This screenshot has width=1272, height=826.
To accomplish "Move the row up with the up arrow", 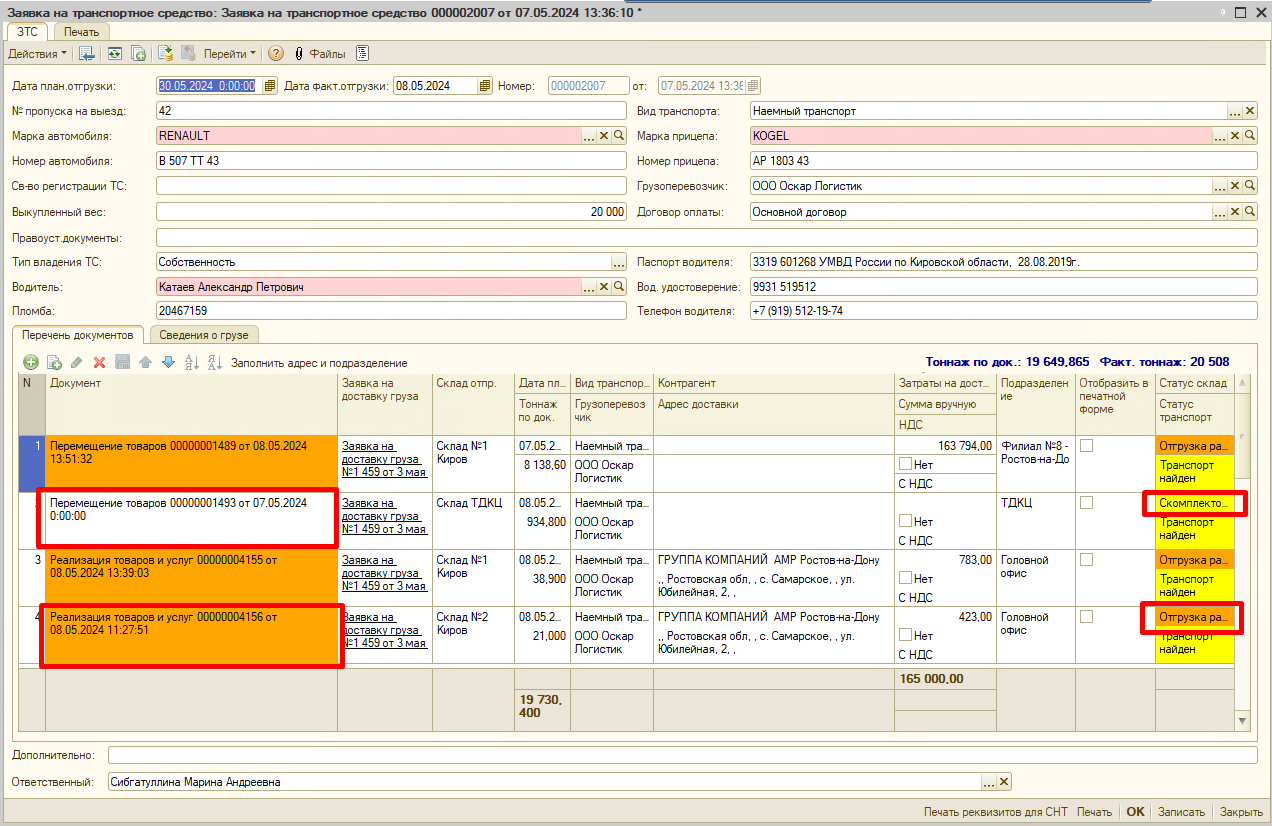I will coord(145,363).
